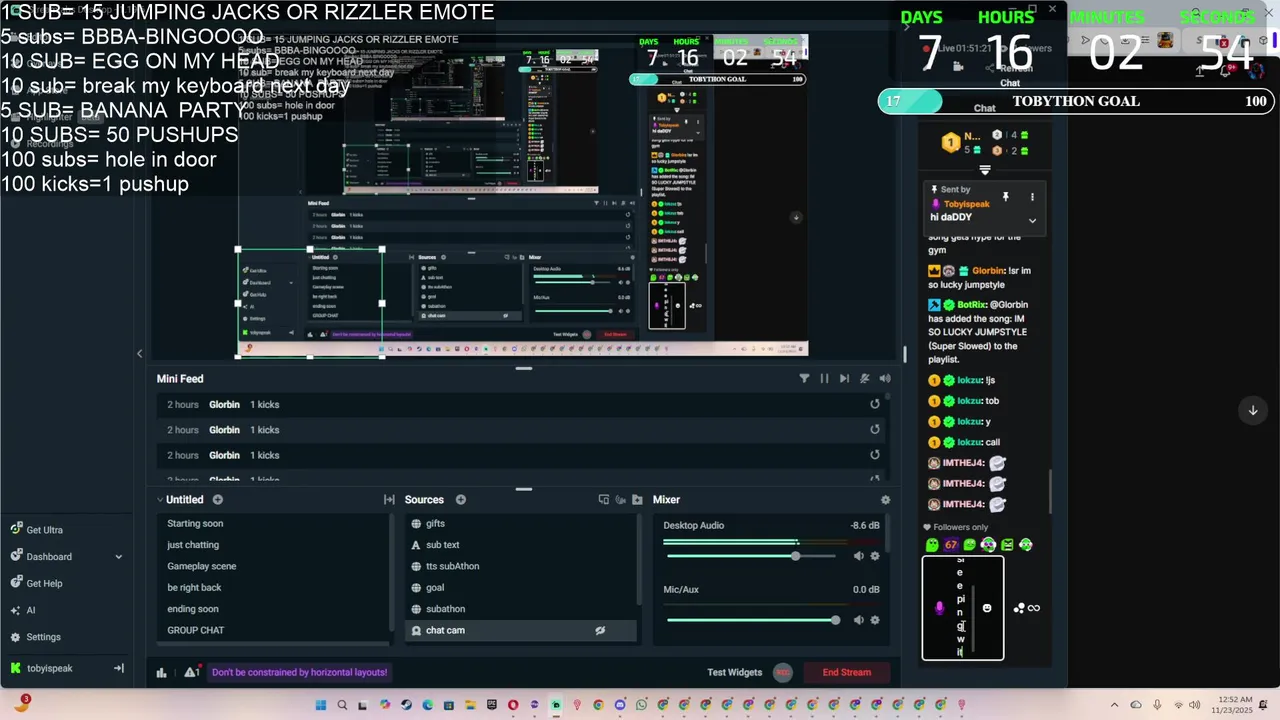Click the log out icon beside tobyispeak
This screenshot has height=720, width=1280.
[119, 668]
